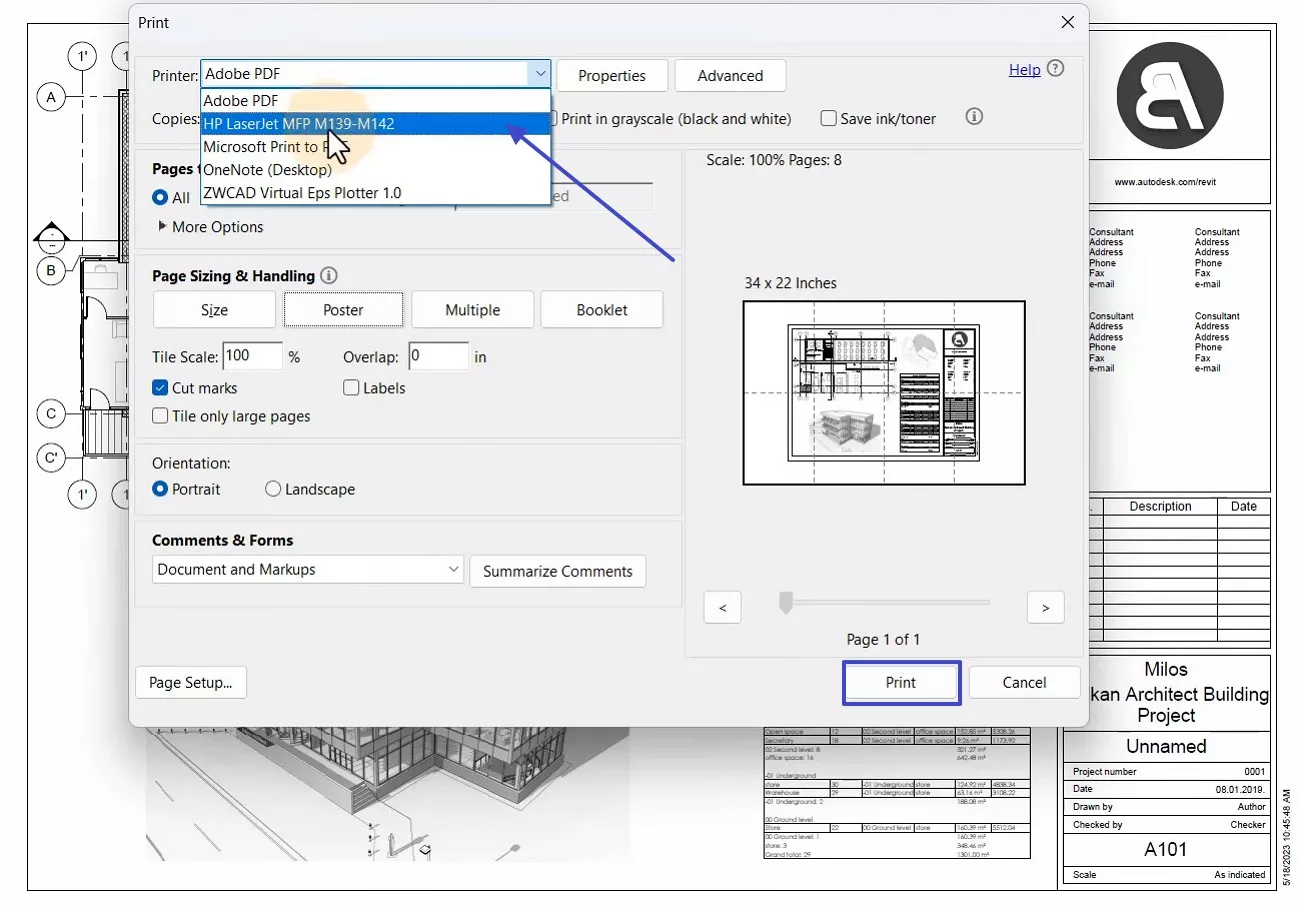This screenshot has width=1300, height=912.
Task: Collapse the Printer dropdown list
Action: tap(540, 73)
